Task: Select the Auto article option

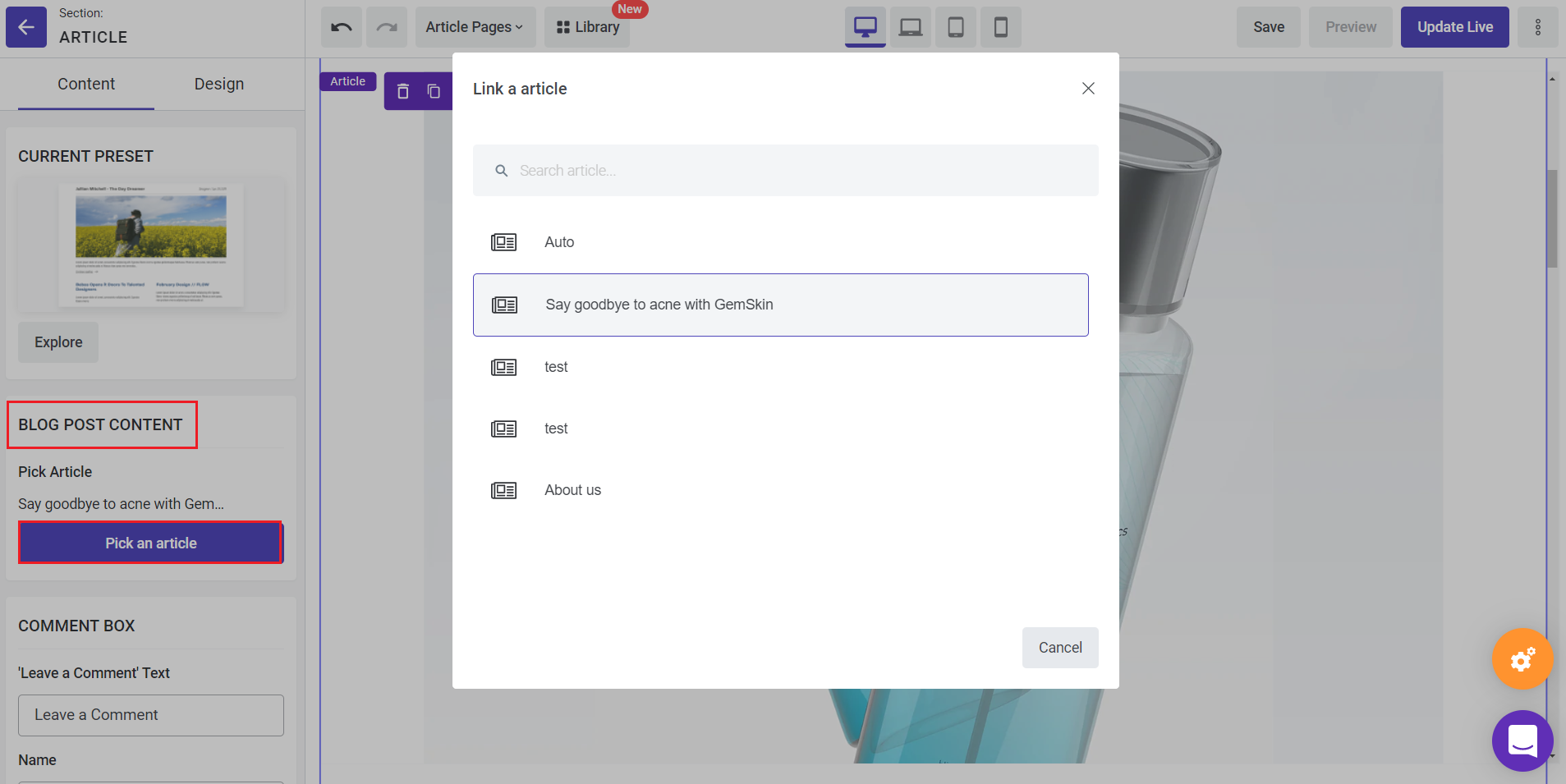Action: [x=781, y=242]
